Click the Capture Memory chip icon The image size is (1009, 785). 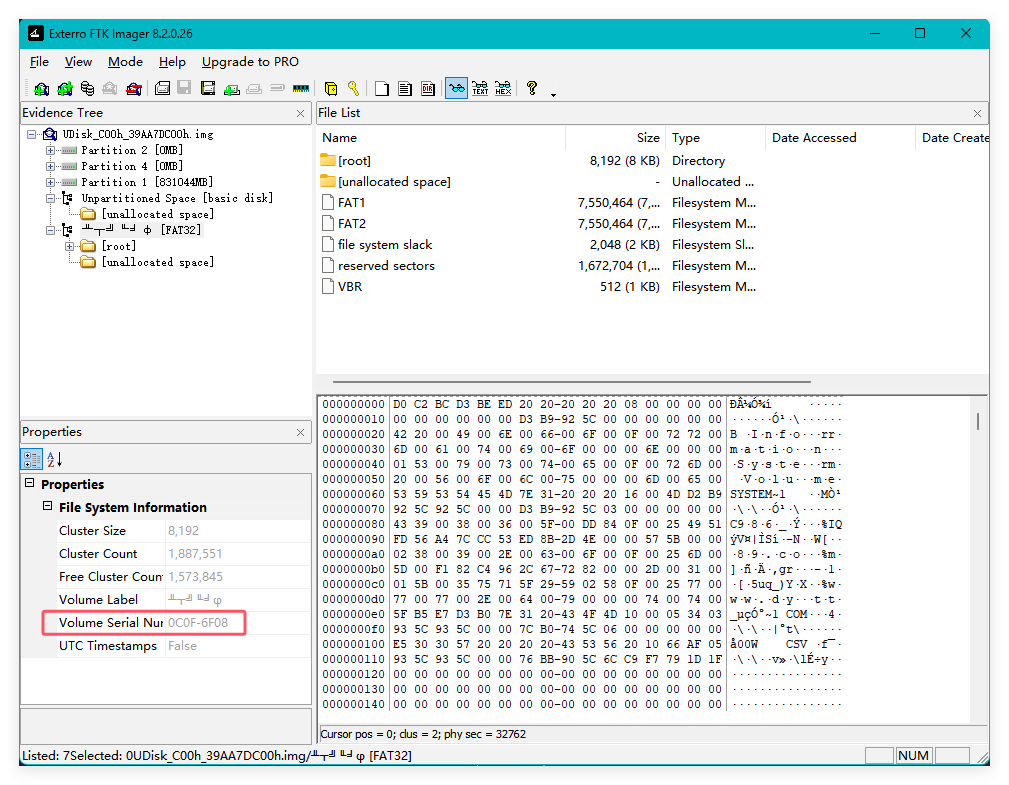pos(301,89)
